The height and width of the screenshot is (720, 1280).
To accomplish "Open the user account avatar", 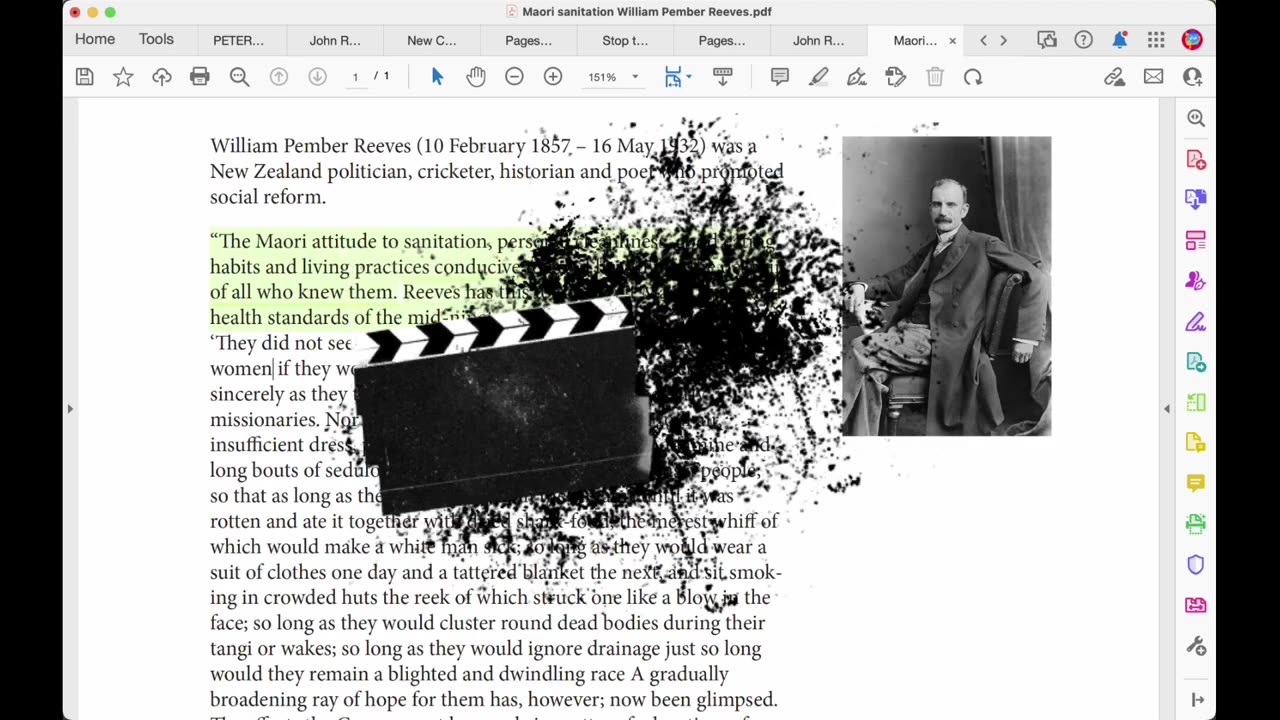I will coord(1192,40).
